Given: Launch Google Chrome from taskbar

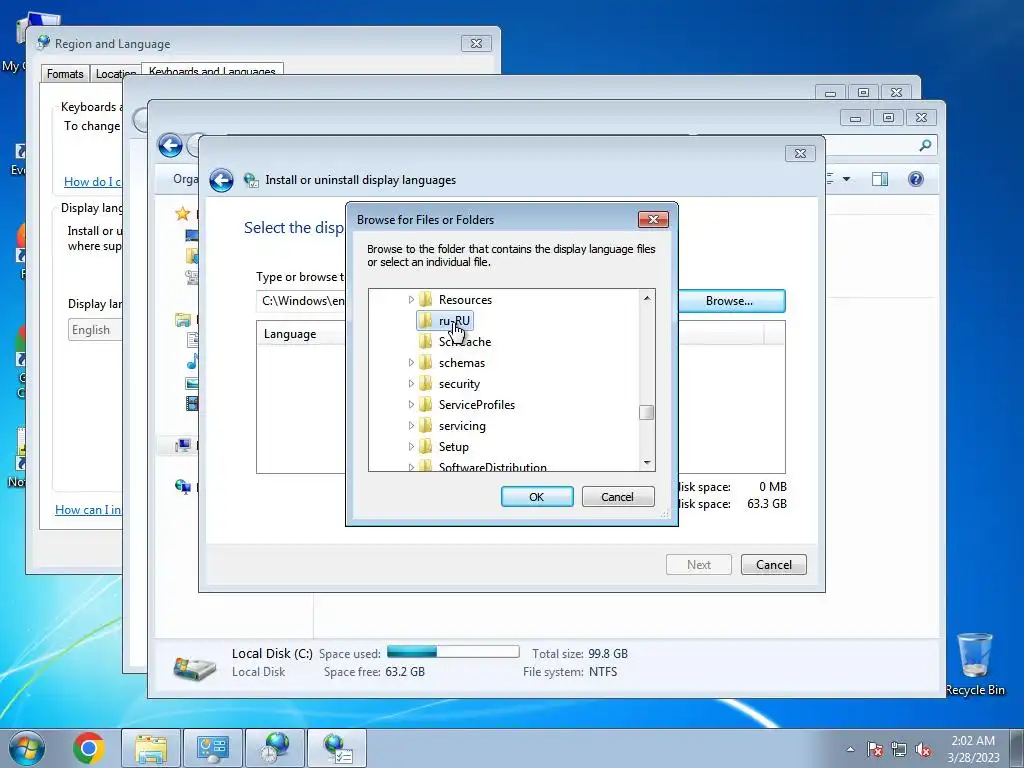Looking at the screenshot, I should pyautogui.click(x=89, y=748).
